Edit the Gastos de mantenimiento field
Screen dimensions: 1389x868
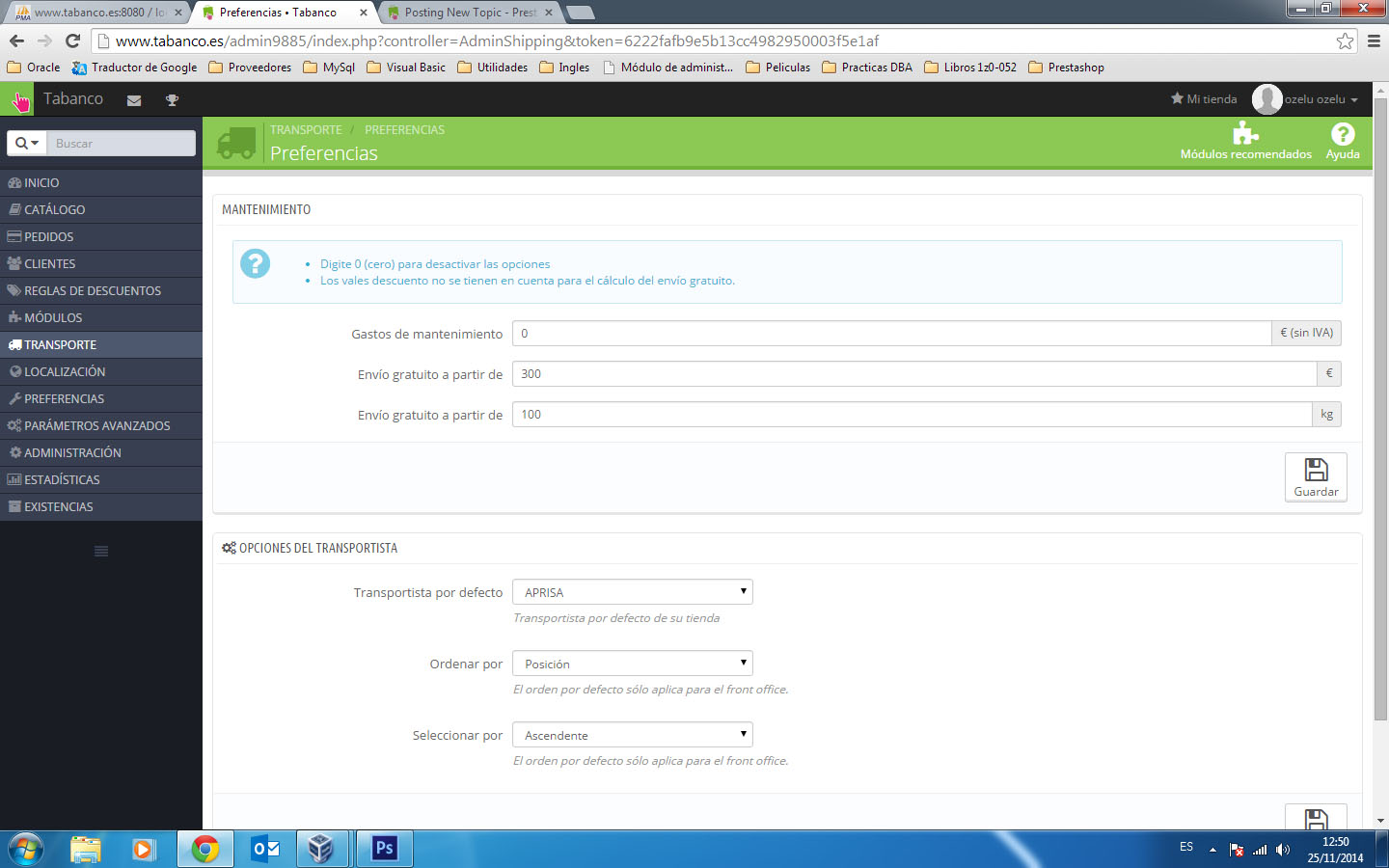pyautogui.click(x=892, y=333)
